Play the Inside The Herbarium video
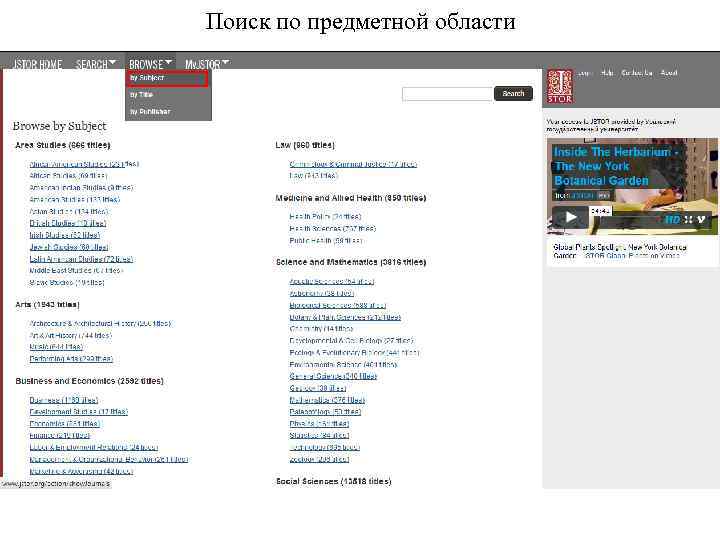Screen dimensions: 720x540 [x=570, y=217]
